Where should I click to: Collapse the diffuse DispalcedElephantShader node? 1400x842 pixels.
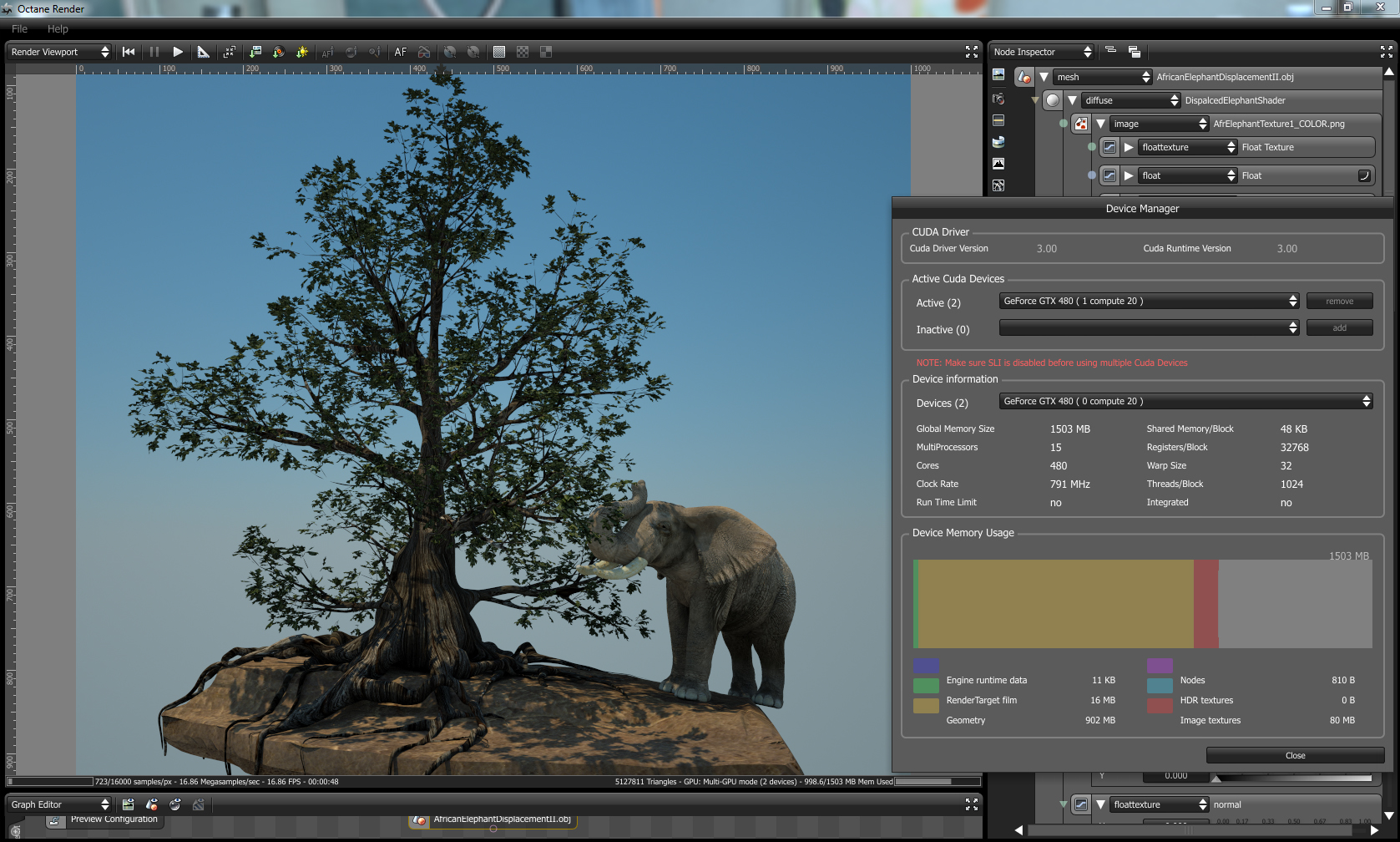[1072, 100]
